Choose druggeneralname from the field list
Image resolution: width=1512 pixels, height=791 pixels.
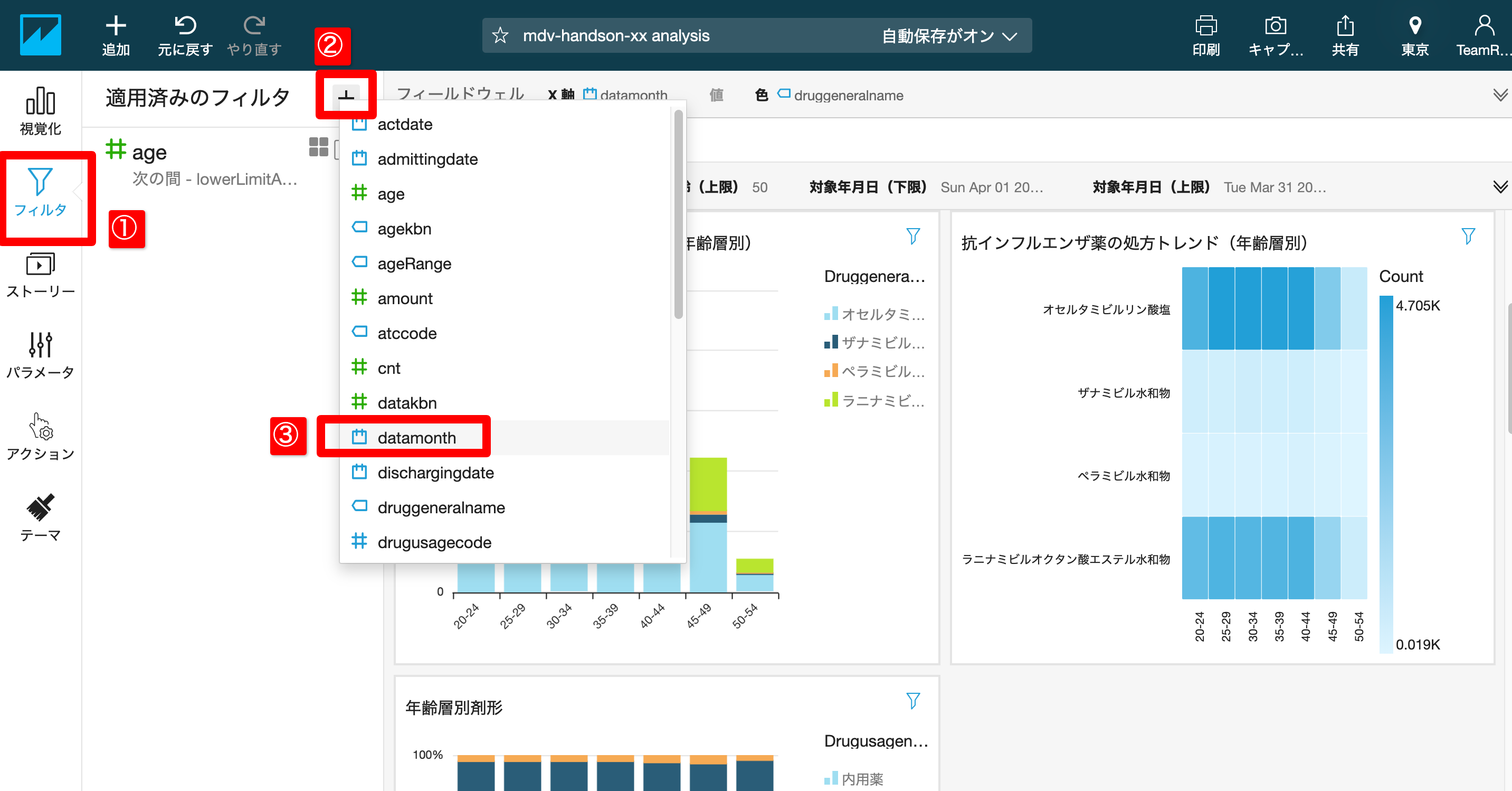point(505,507)
